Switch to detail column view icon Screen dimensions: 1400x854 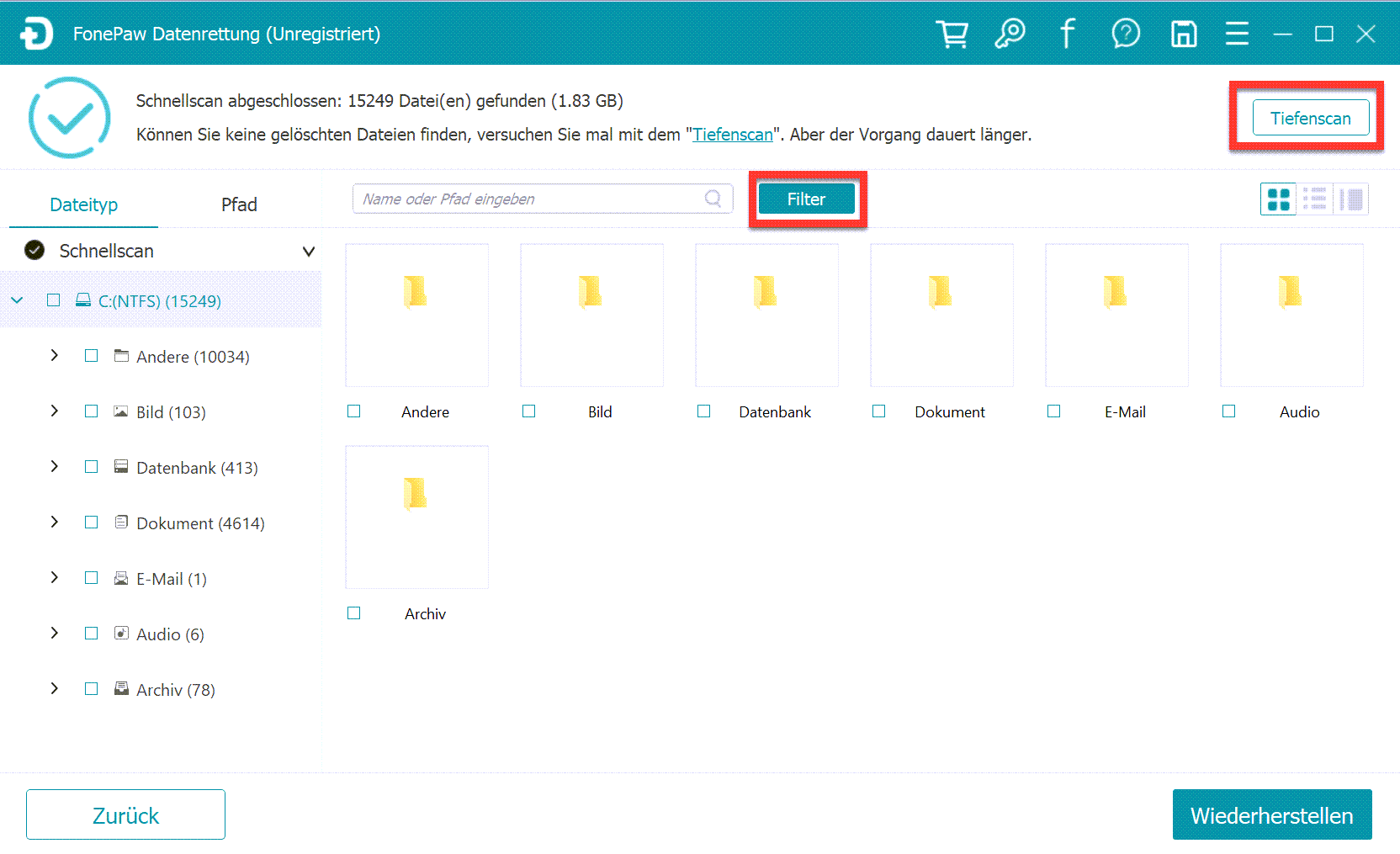(1351, 199)
